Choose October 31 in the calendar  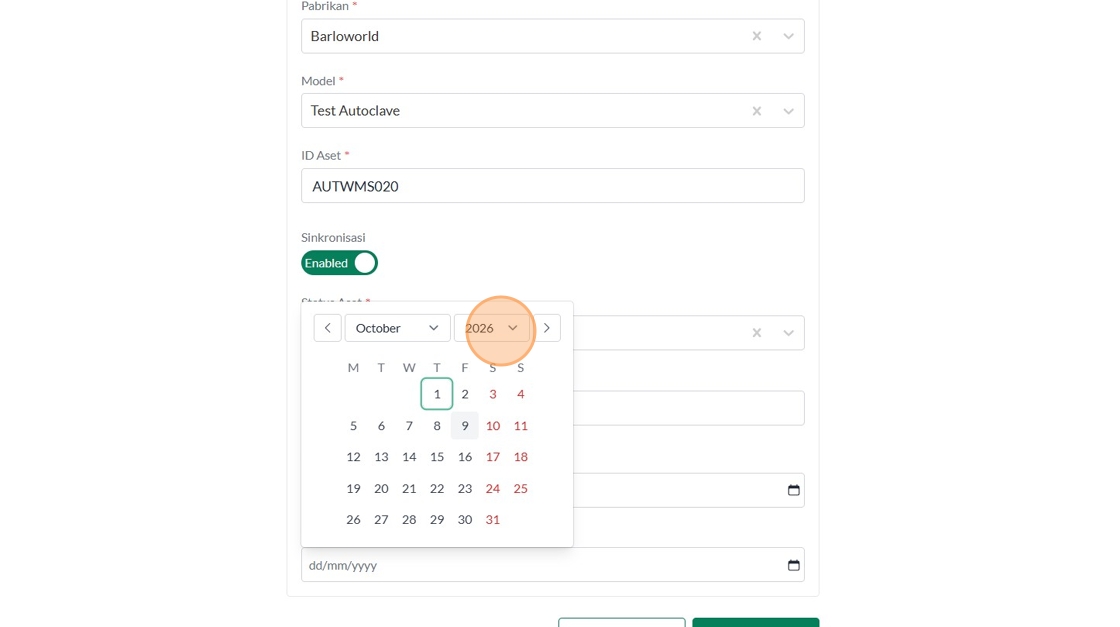tap(493, 520)
